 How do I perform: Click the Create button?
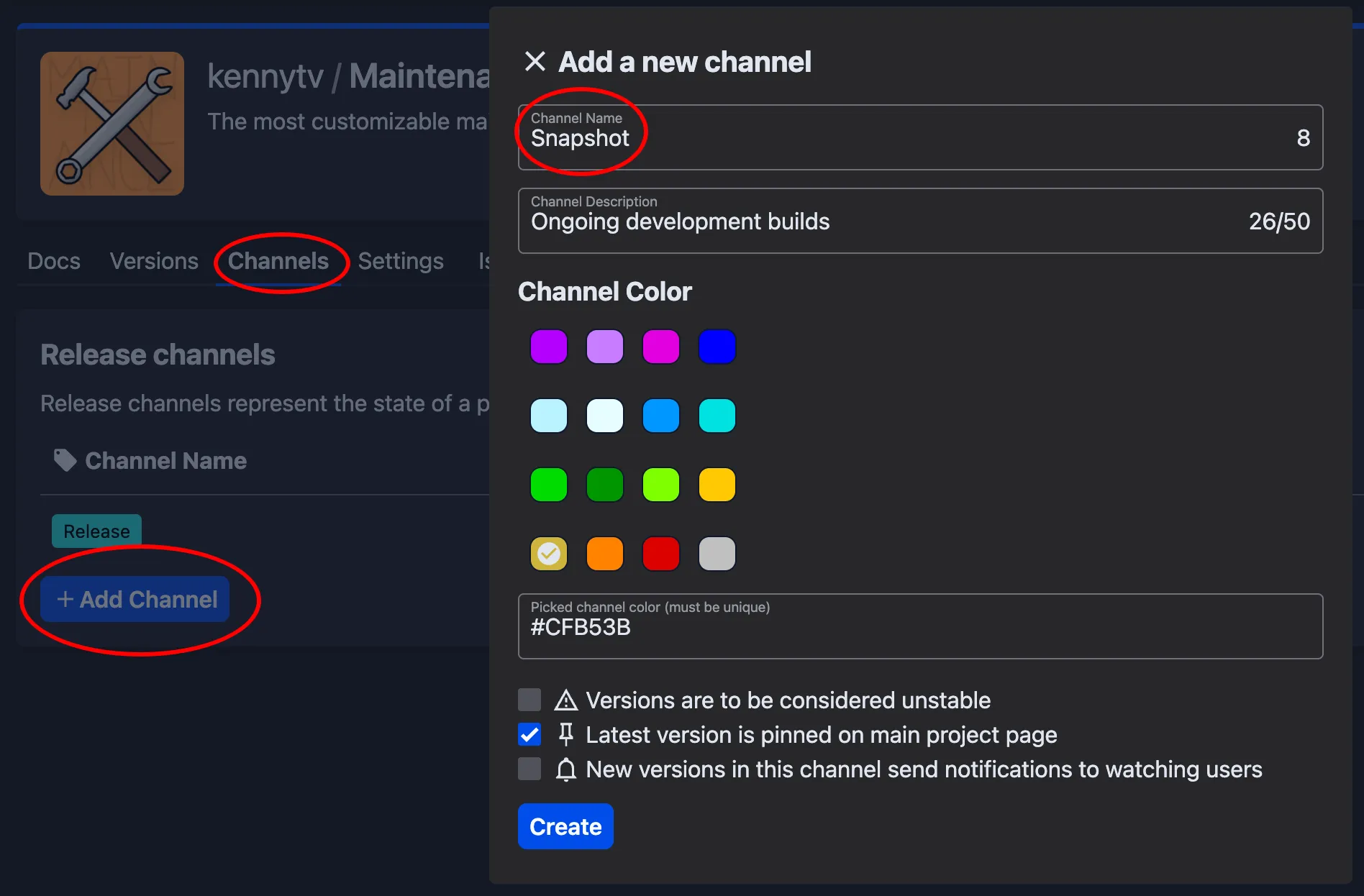point(565,826)
